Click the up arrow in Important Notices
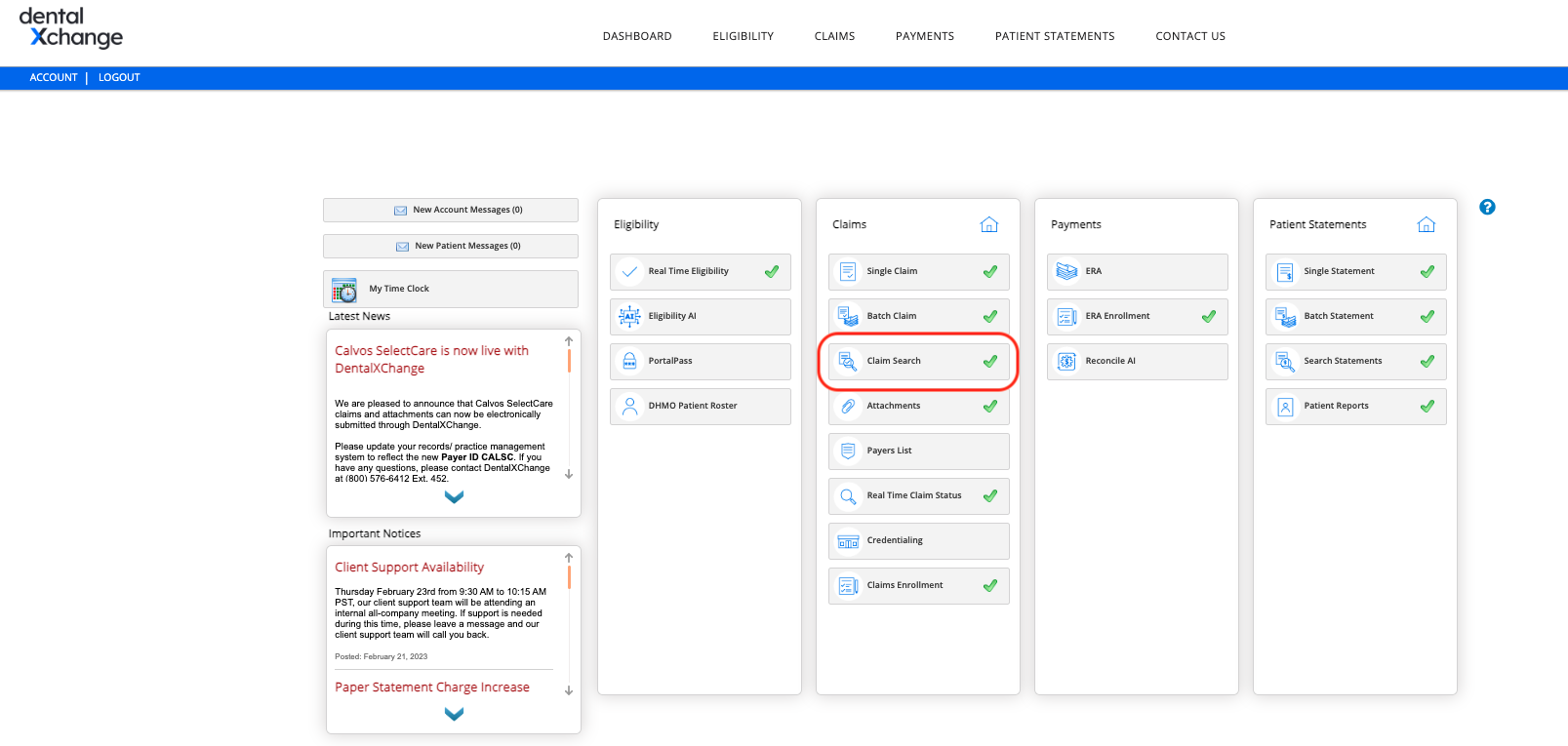Viewport: 1568px width, 746px height. click(x=569, y=558)
